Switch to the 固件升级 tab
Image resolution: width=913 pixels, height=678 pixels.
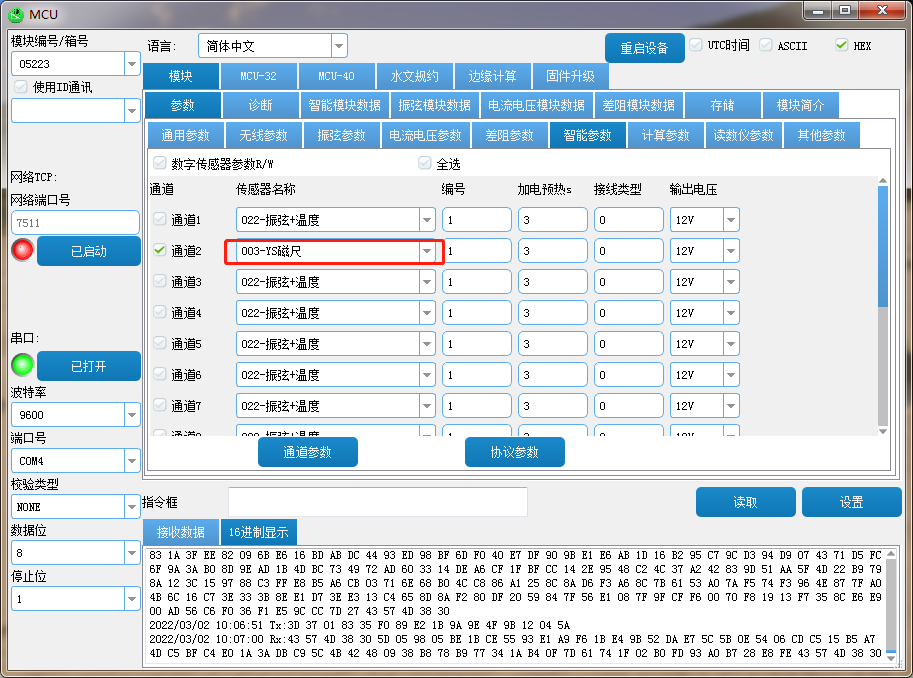click(570, 76)
